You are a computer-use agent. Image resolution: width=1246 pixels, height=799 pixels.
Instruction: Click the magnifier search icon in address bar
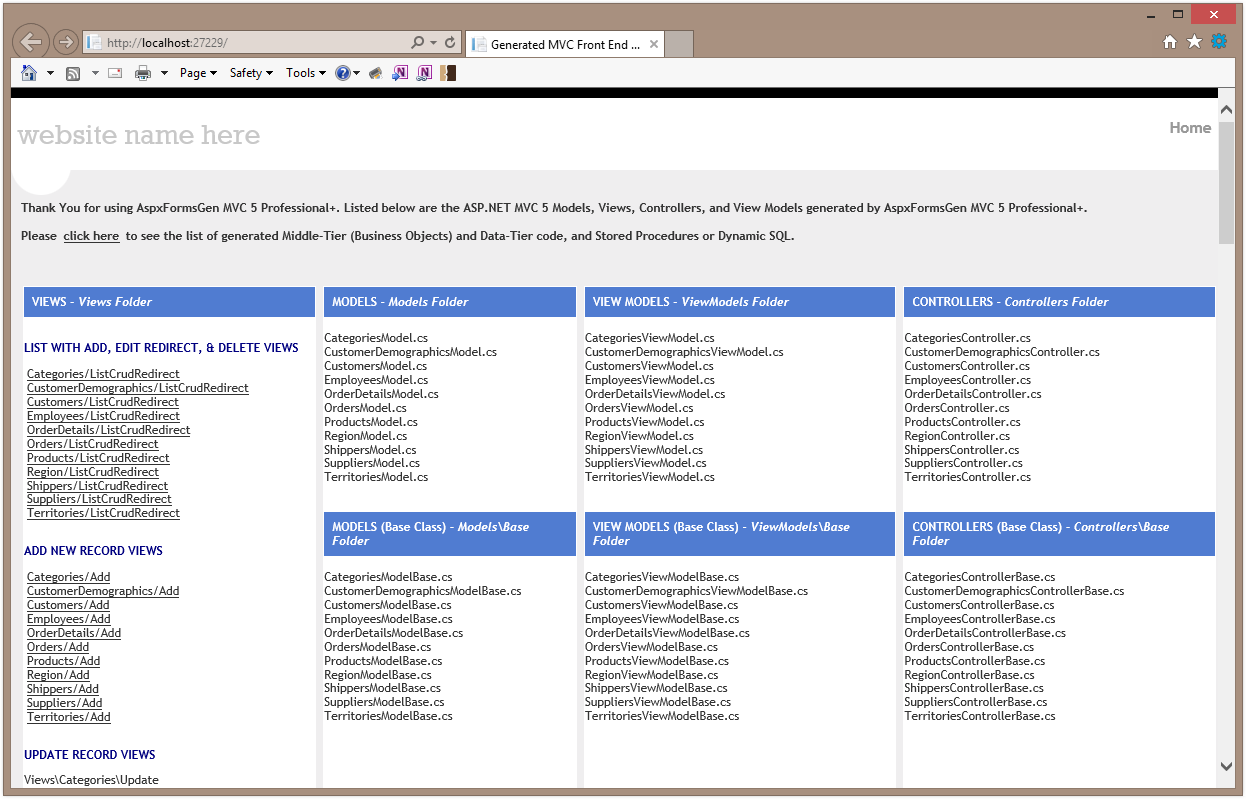418,43
